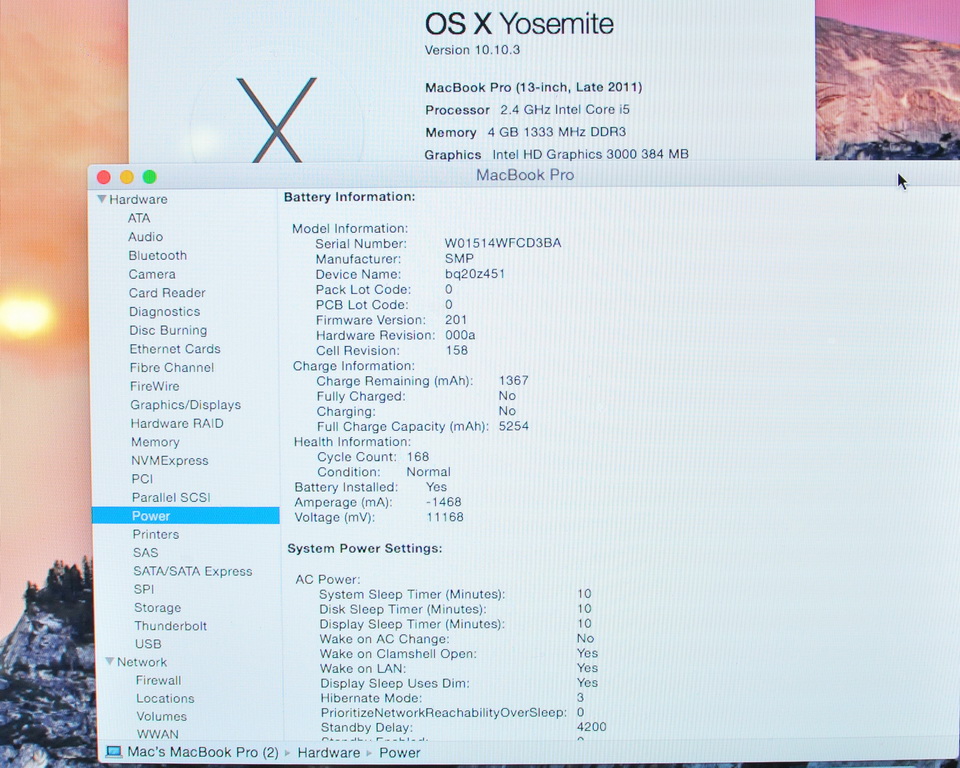Click the OS X logo in About window
Screen dimensions: 960x768
tap(277, 119)
